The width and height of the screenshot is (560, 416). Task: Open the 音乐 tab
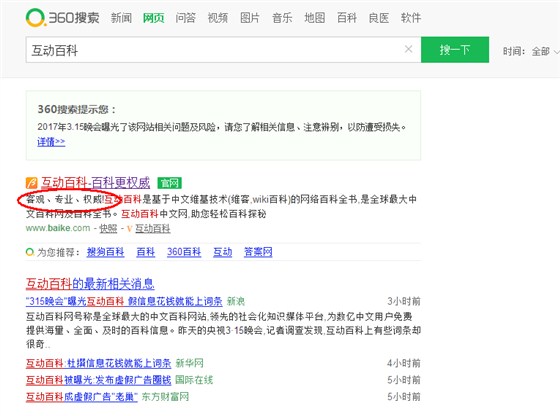[282, 17]
